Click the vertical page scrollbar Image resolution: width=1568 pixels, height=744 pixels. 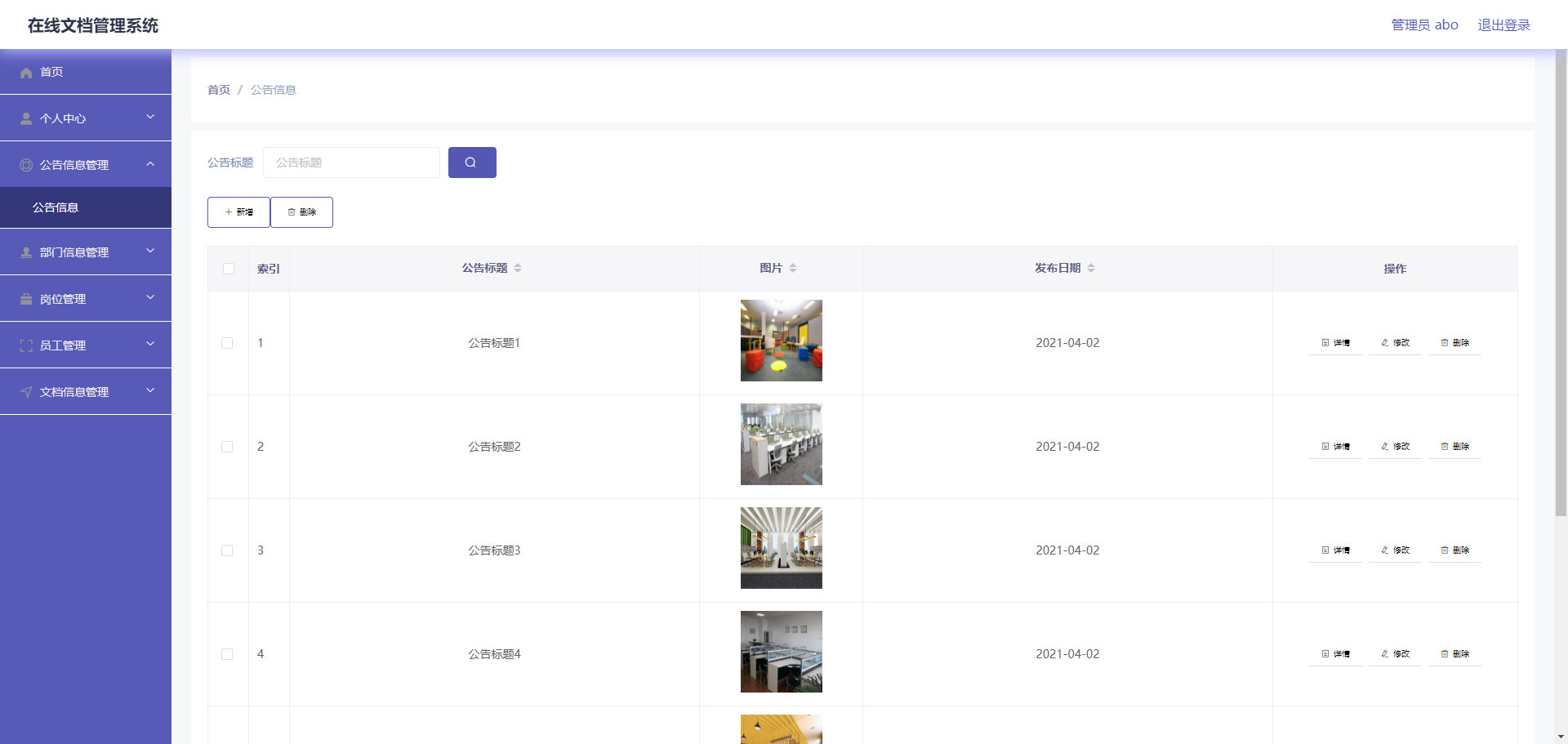point(1561,283)
